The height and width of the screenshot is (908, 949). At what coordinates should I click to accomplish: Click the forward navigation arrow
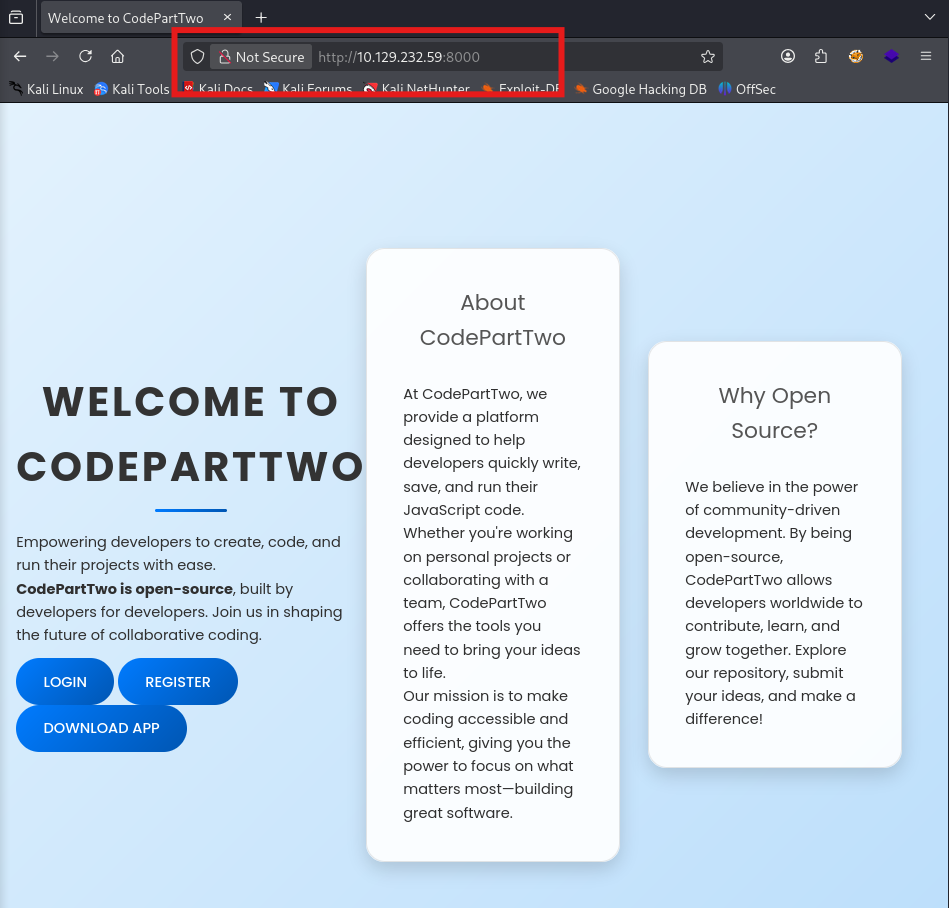pos(53,56)
